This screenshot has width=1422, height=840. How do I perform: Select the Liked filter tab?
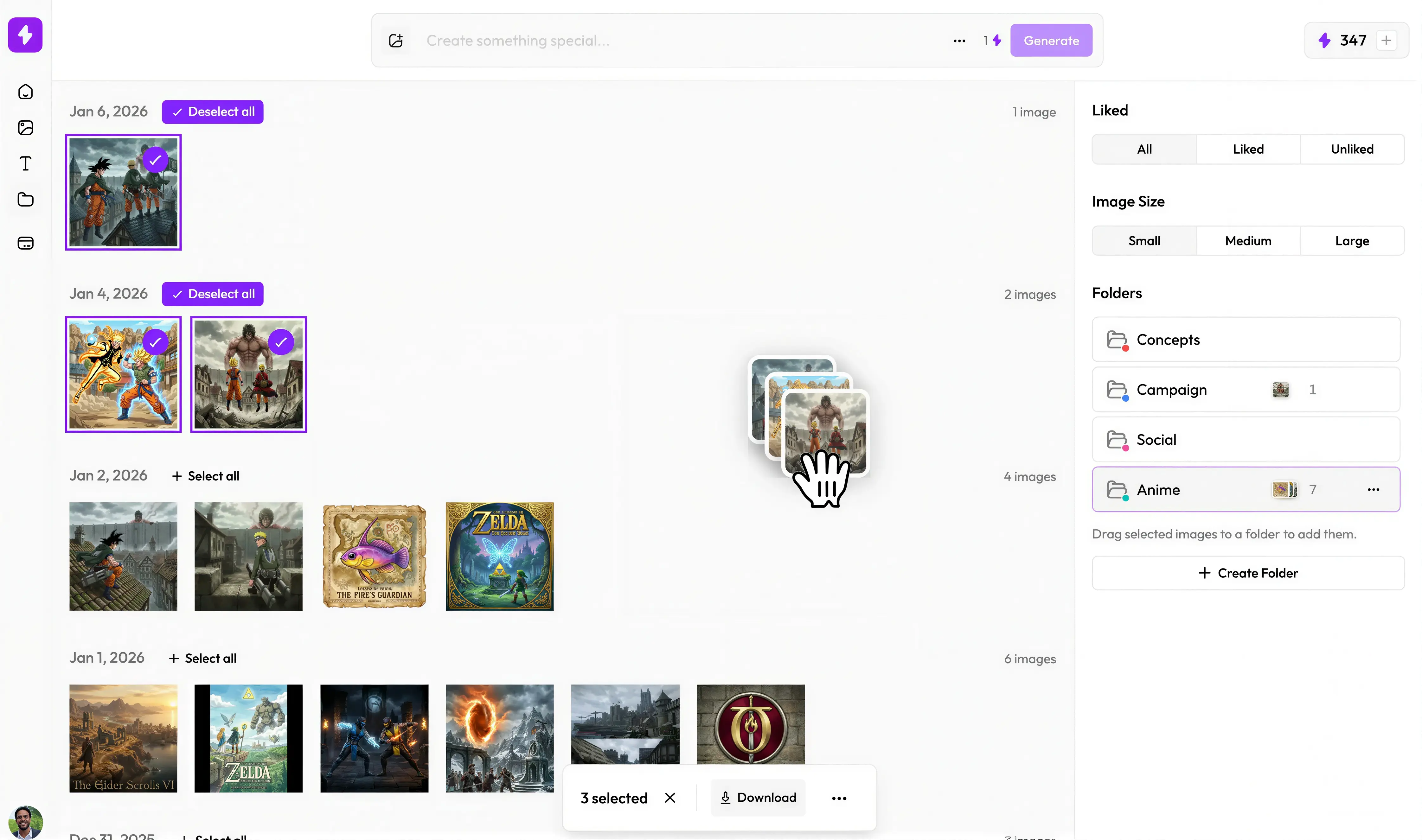pyautogui.click(x=1248, y=149)
